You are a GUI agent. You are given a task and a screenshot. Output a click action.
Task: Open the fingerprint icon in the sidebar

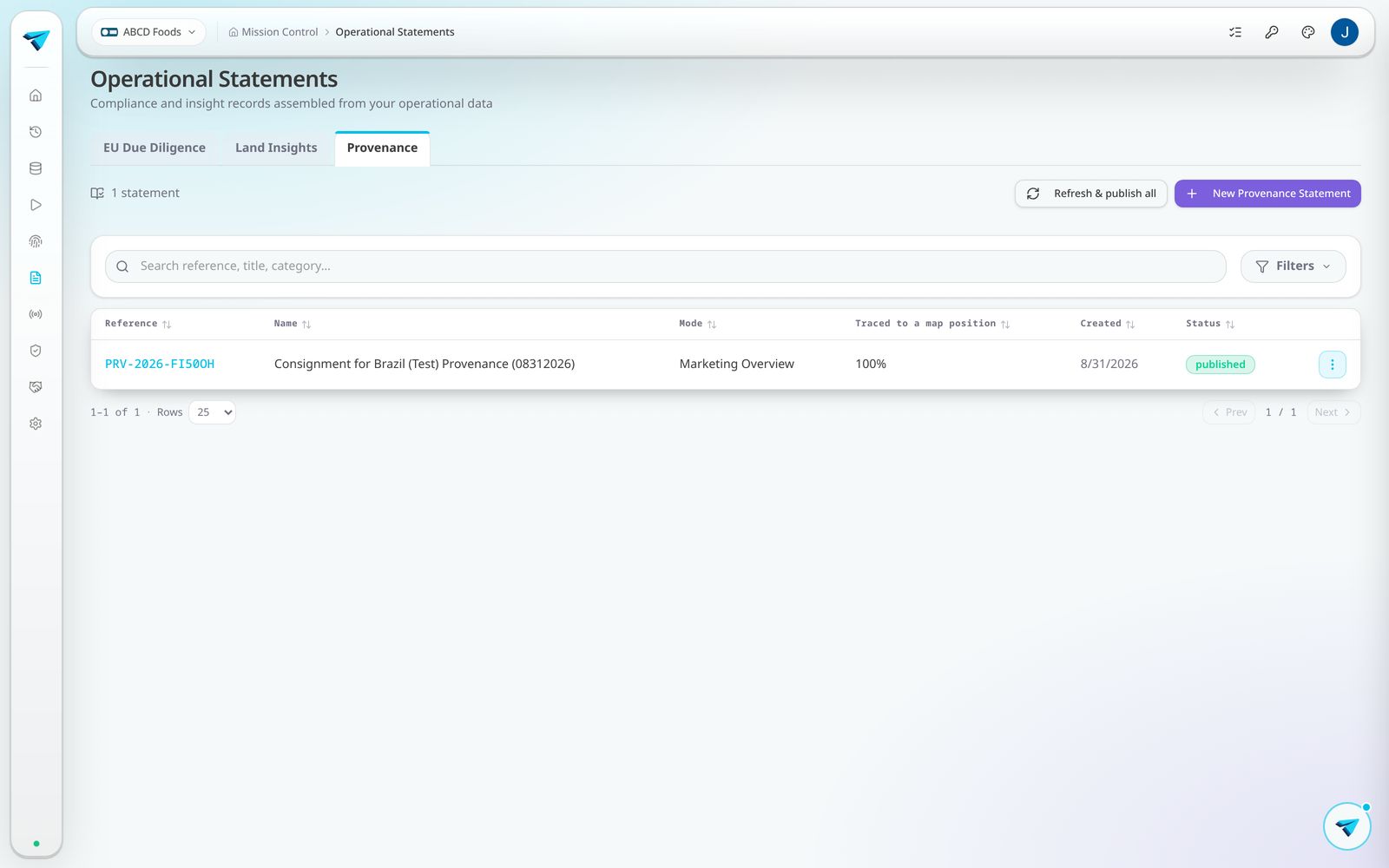pos(36,241)
